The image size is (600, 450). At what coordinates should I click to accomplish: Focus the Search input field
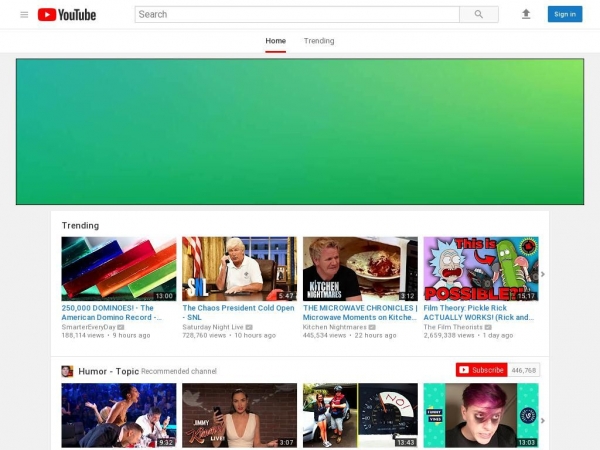tap(297, 14)
